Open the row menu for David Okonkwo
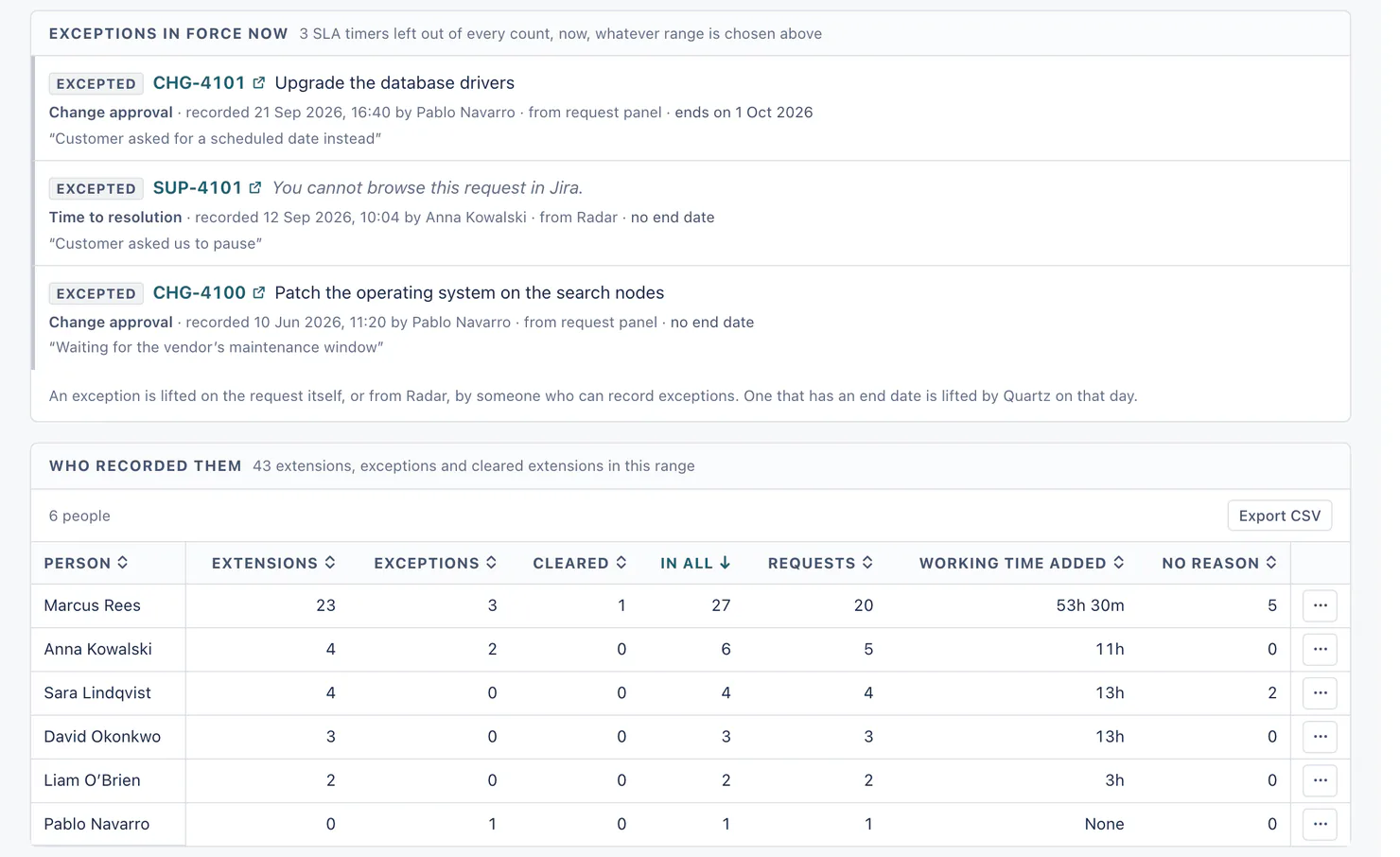This screenshot has width=1400, height=857. click(x=1320, y=736)
